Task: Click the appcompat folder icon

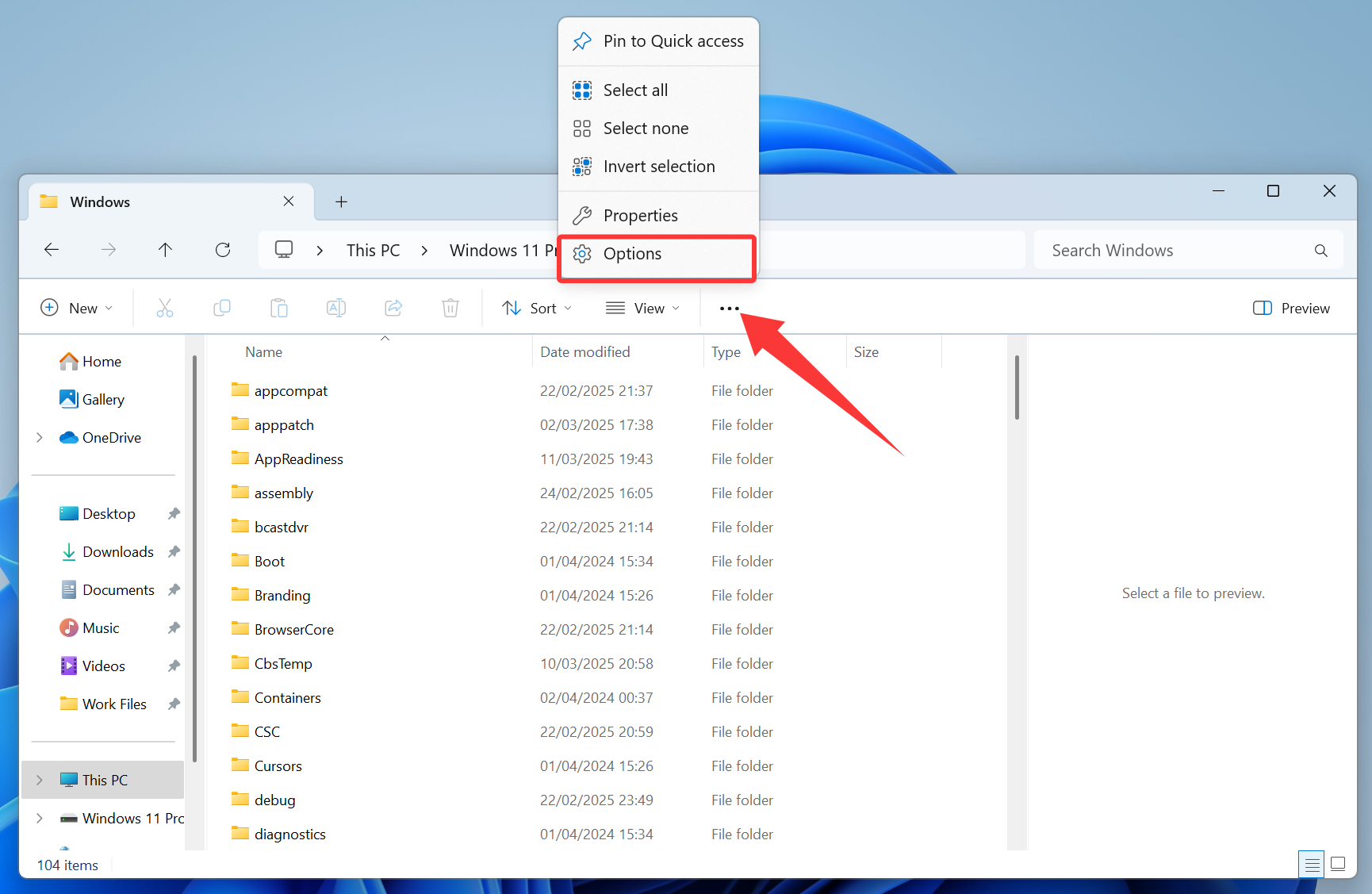Action: [240, 389]
